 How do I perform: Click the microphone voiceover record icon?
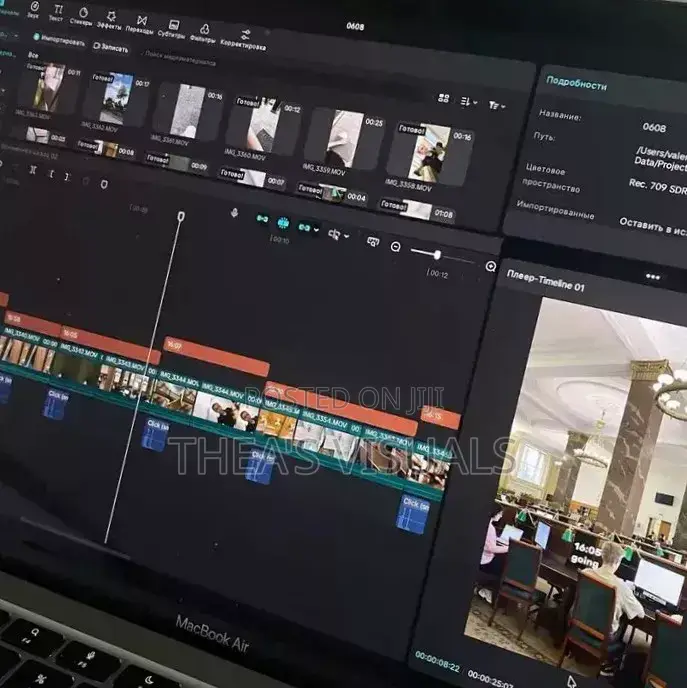(x=235, y=213)
